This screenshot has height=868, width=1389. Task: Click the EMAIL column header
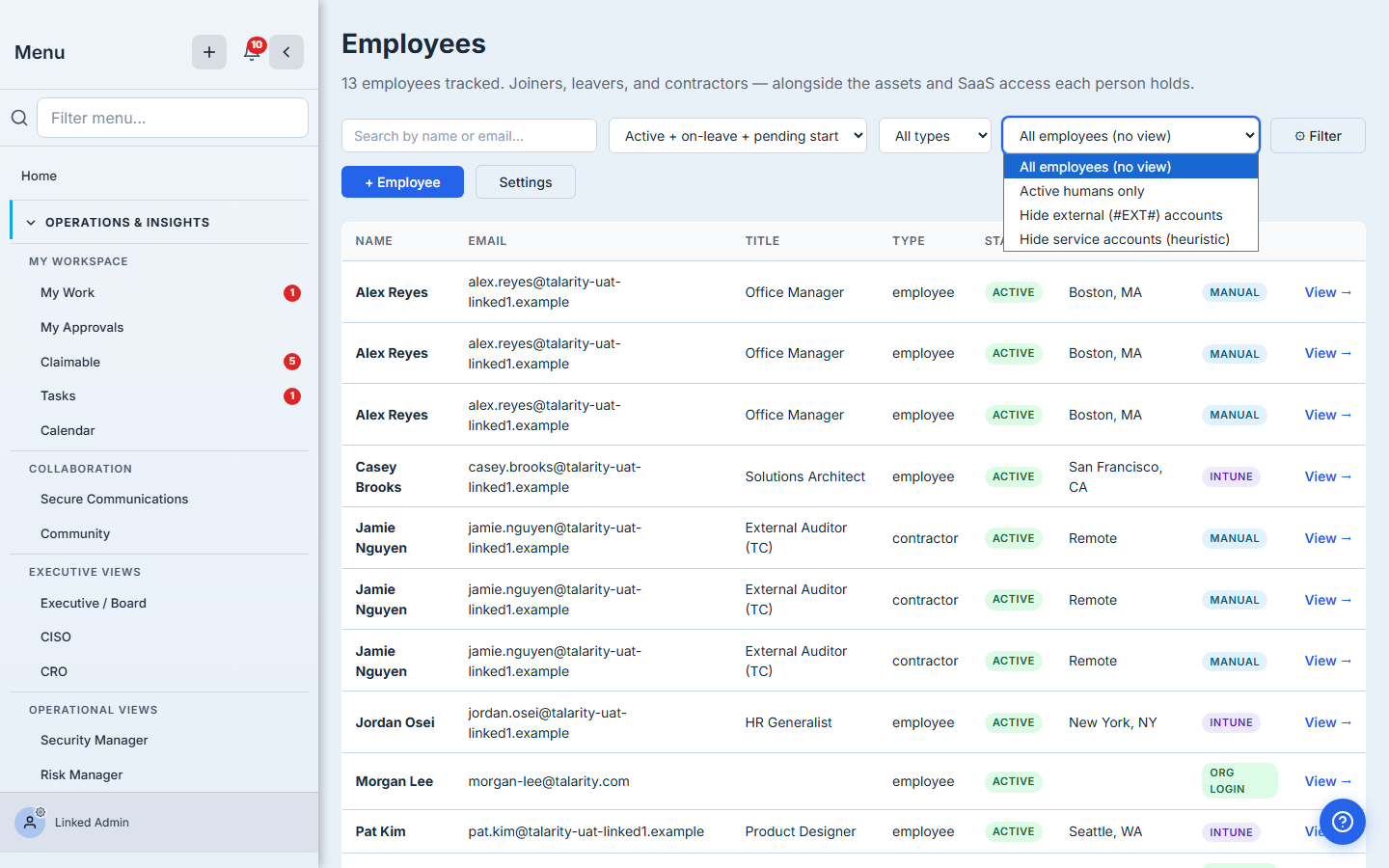click(487, 241)
